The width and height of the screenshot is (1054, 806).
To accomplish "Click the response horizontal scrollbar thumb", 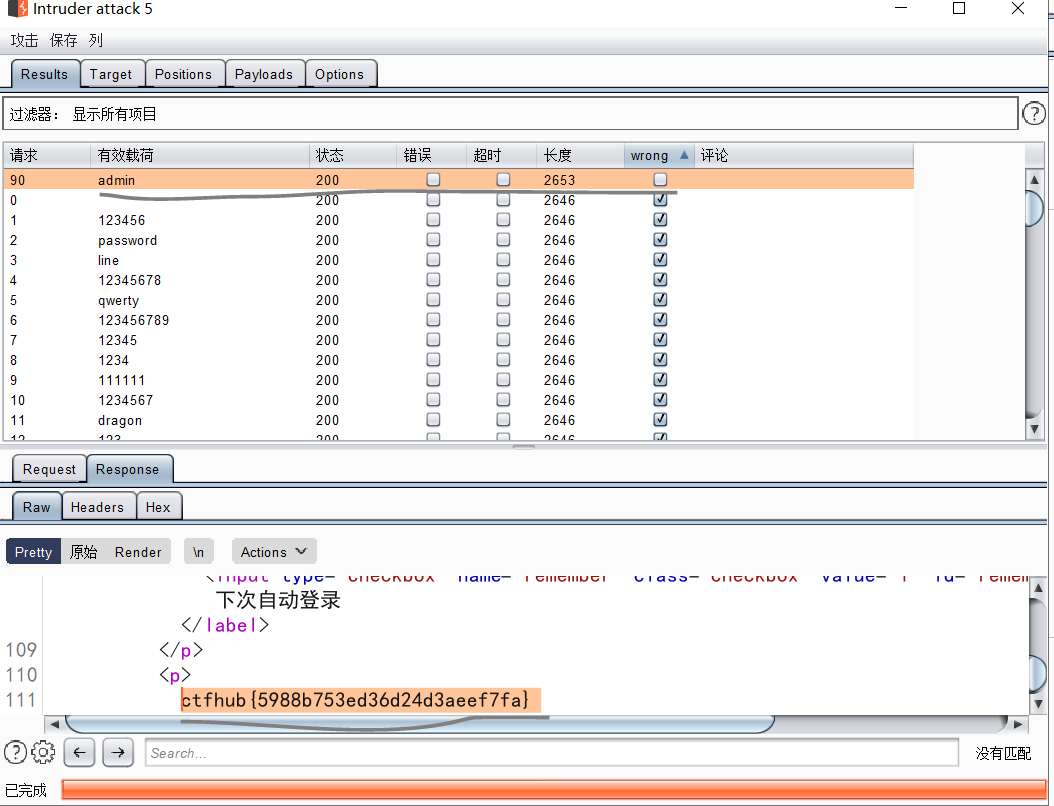I will [x=419, y=724].
